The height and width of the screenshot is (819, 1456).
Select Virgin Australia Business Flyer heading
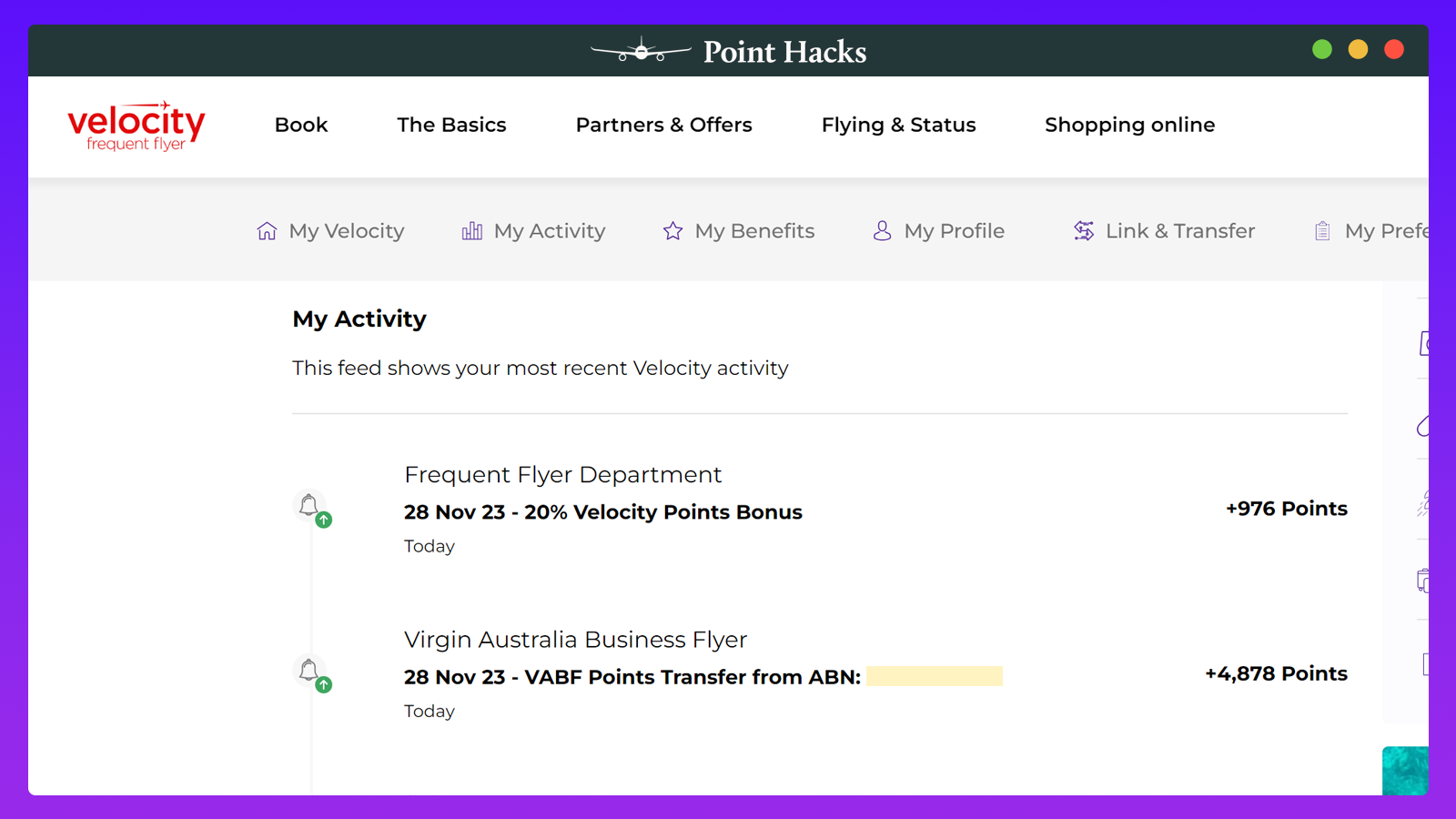tap(575, 640)
